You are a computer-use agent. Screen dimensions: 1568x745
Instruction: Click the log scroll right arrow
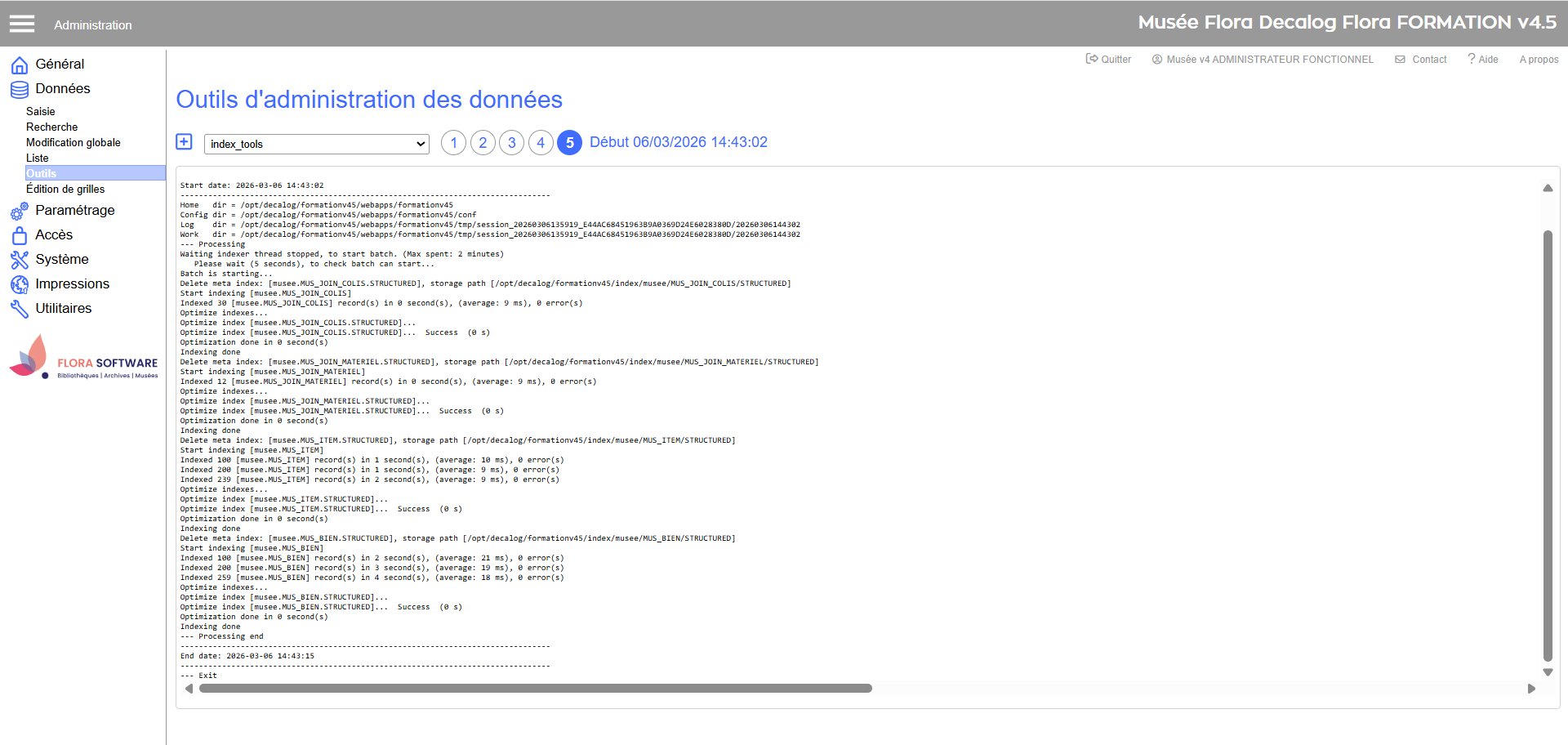tap(1531, 689)
